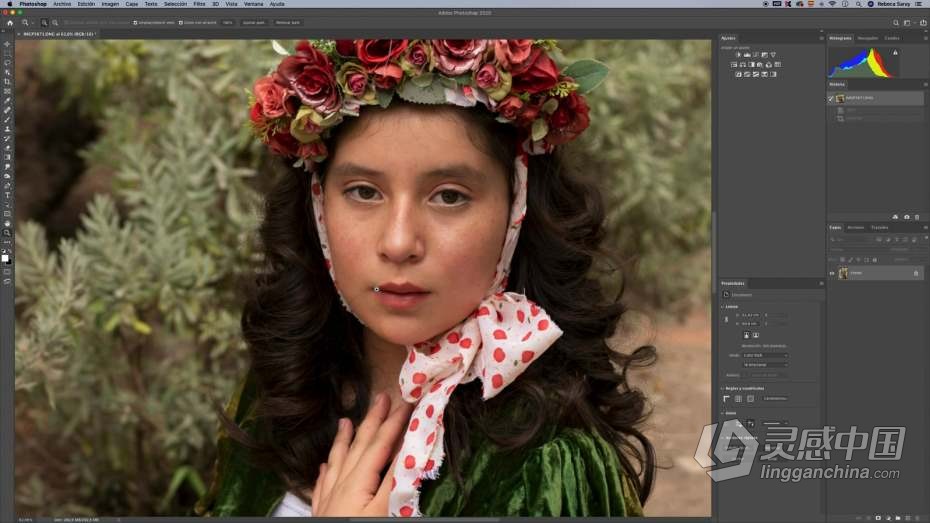
Task: Click the histogram cache warning triangle
Action: [x=896, y=53]
